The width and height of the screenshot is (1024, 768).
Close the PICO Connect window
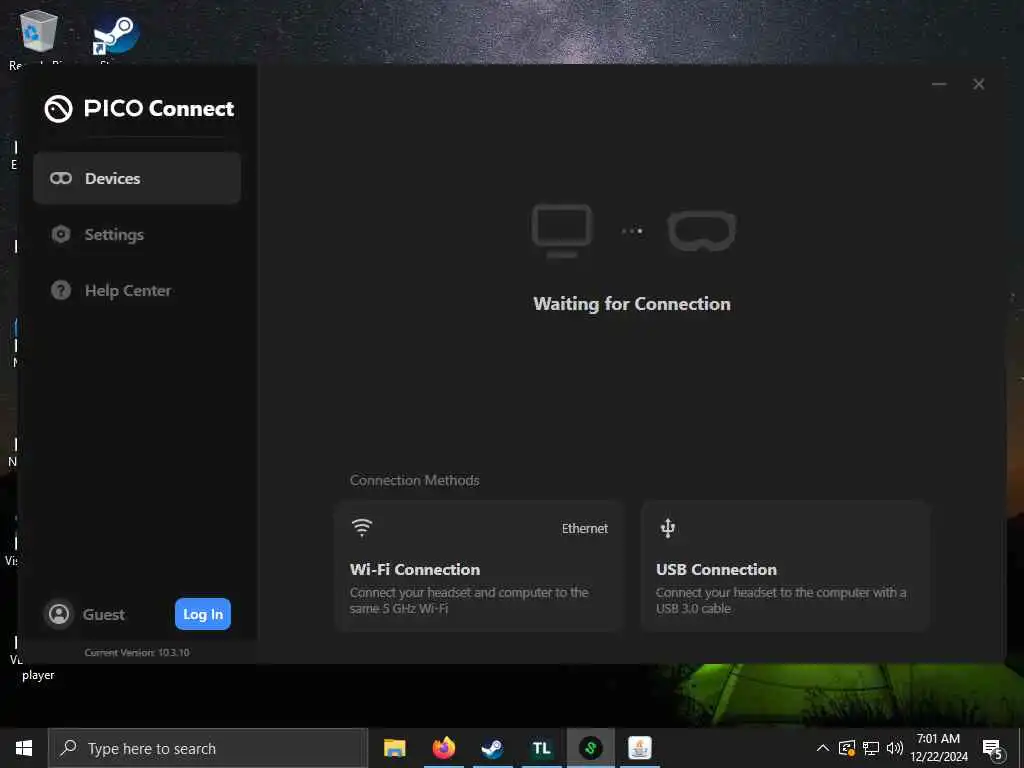click(978, 84)
